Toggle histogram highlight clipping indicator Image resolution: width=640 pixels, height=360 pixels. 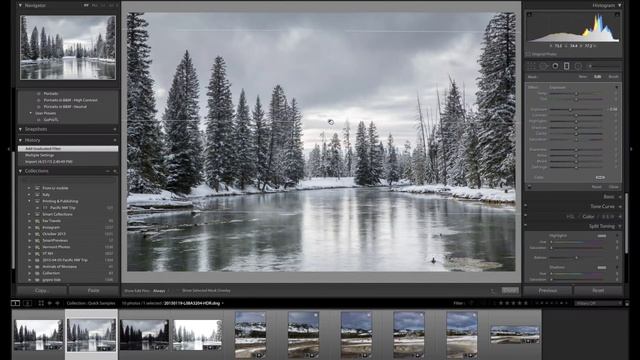[x=617, y=15]
